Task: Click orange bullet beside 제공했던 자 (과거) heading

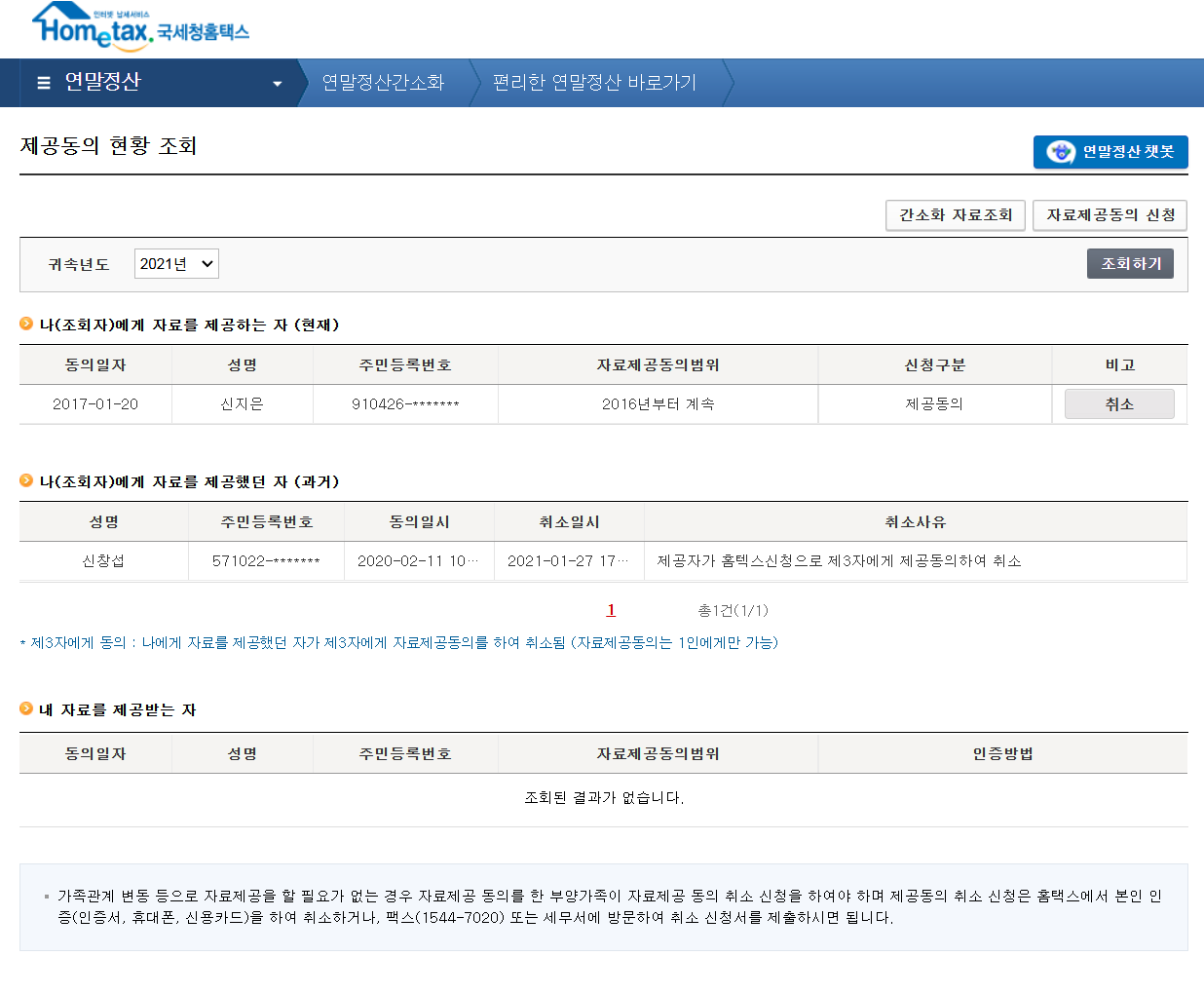Action: [26, 480]
